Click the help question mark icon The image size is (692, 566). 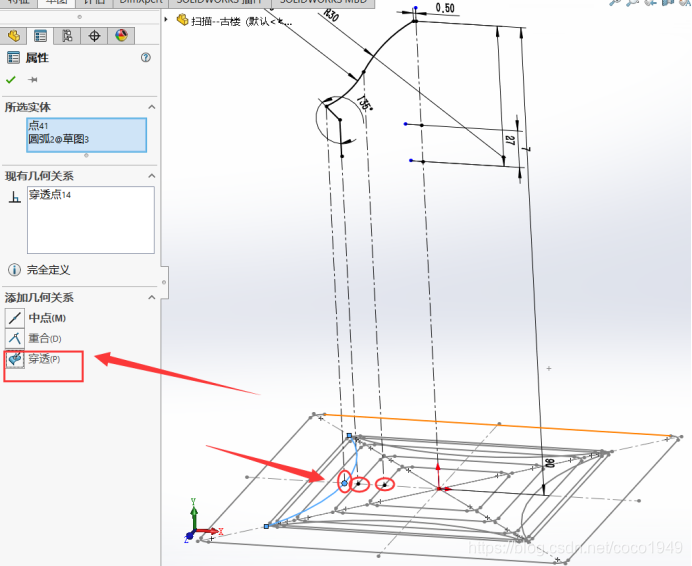tap(146, 58)
